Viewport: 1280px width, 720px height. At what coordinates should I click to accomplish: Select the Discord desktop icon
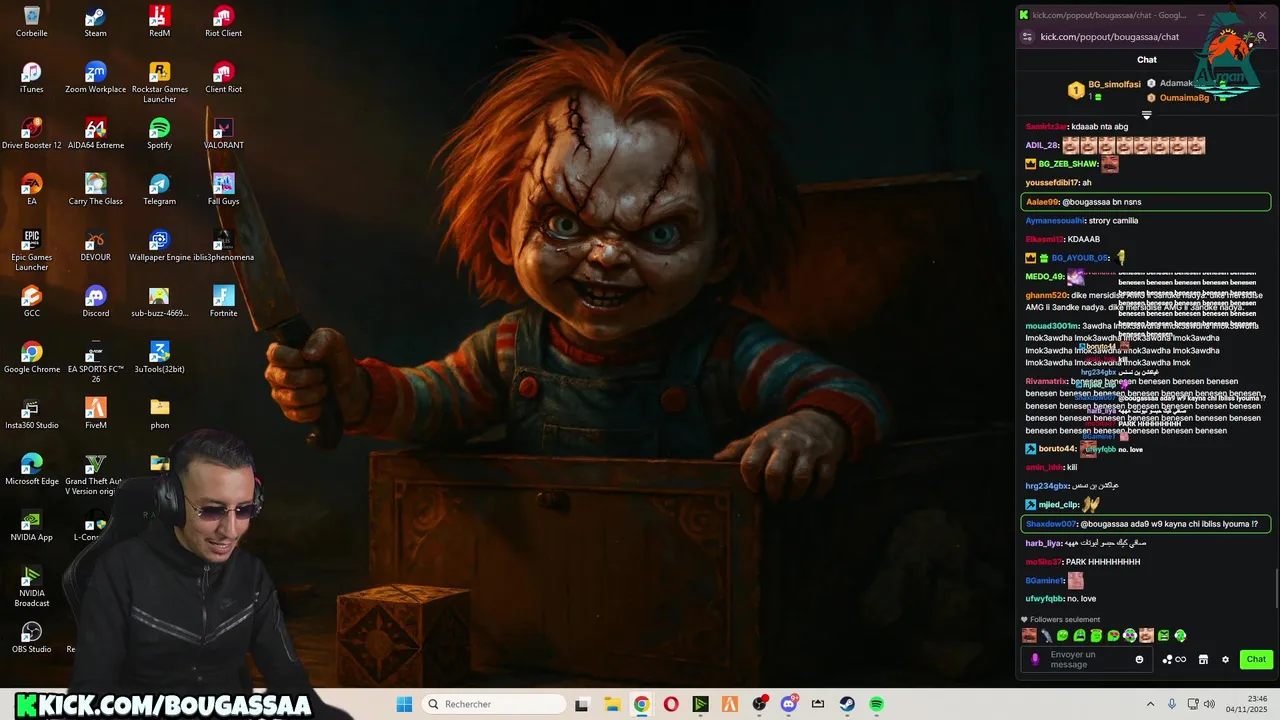[x=95, y=301]
